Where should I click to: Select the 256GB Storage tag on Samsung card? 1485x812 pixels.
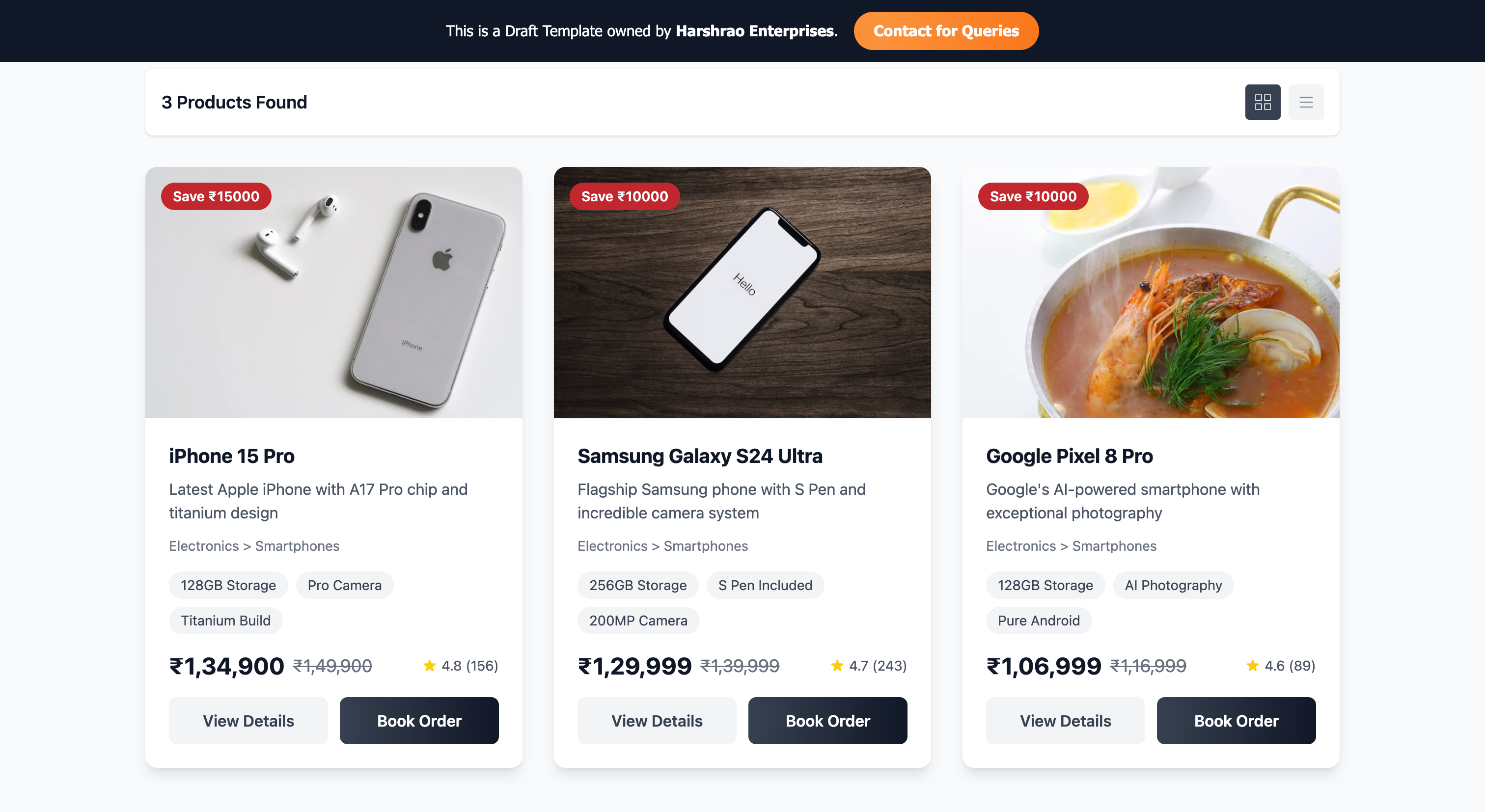(x=637, y=585)
